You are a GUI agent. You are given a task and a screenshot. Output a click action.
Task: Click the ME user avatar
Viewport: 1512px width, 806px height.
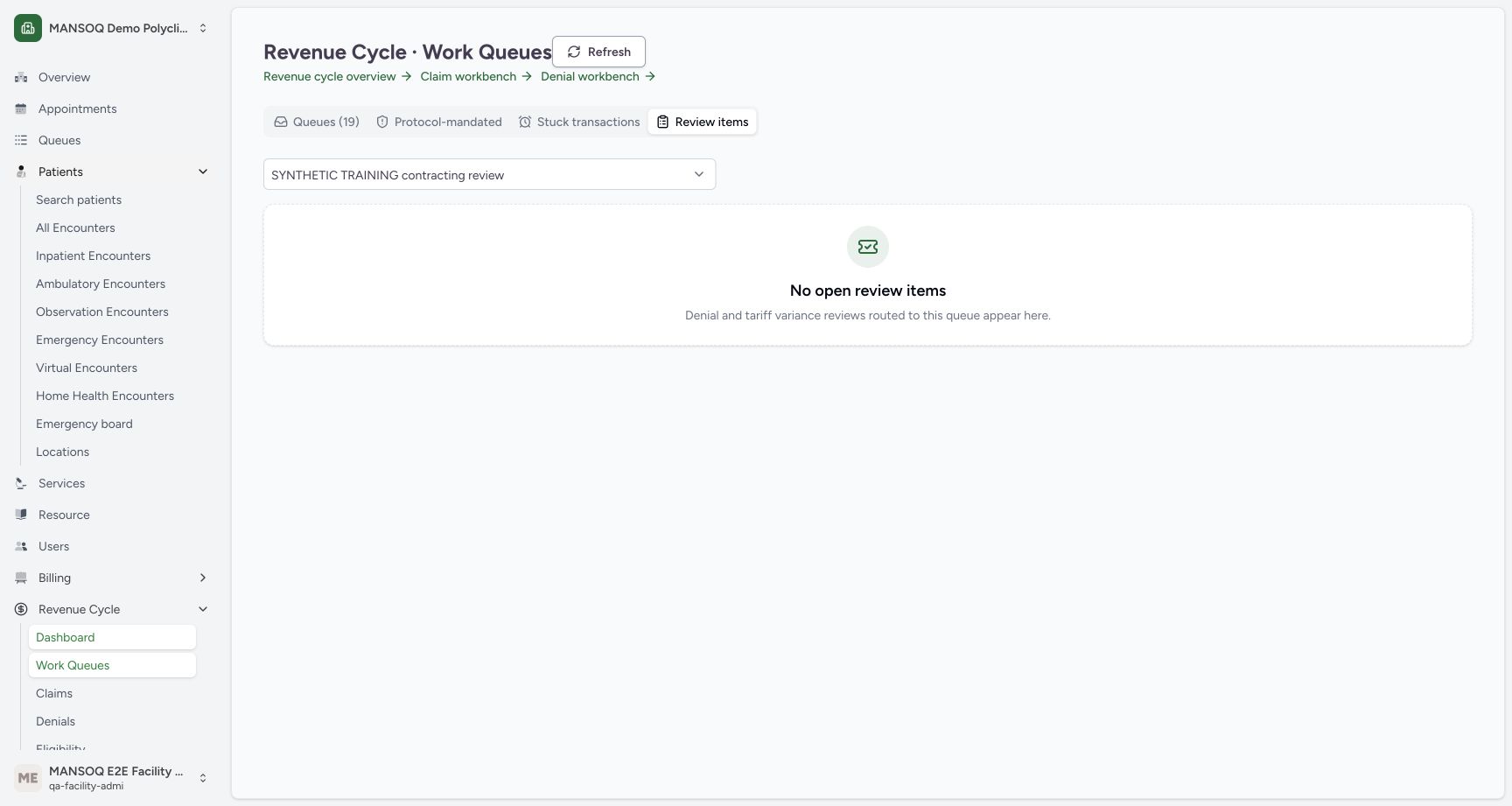[28, 778]
